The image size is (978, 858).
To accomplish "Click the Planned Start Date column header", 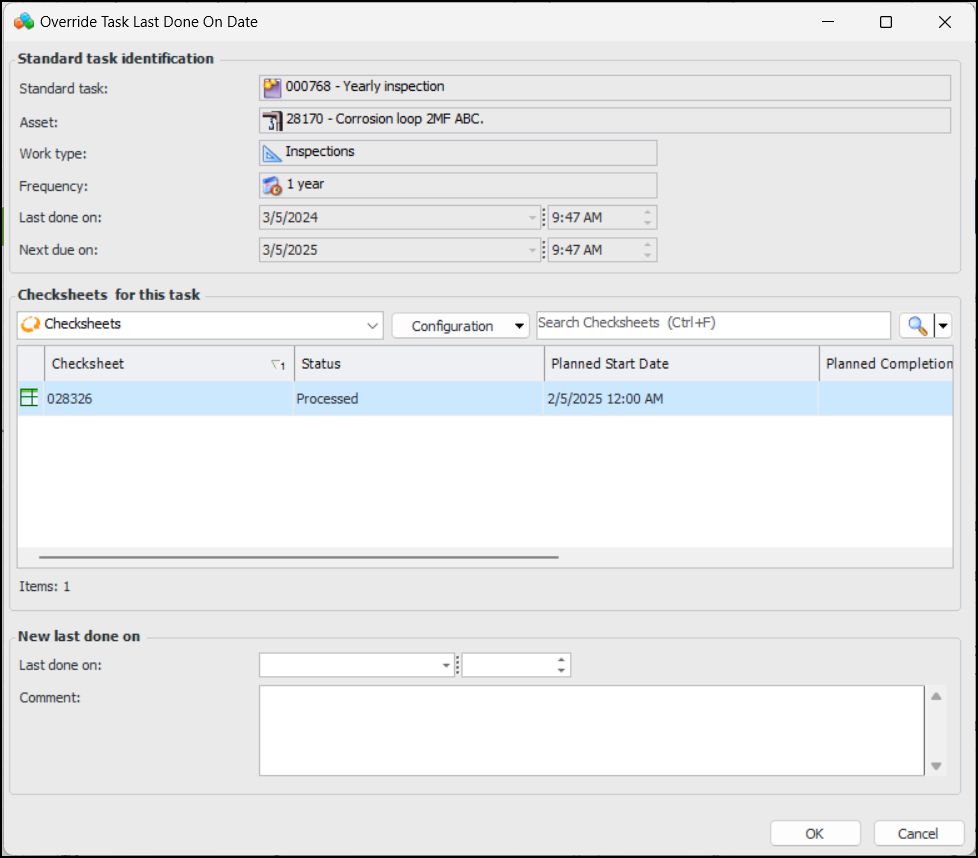I will (x=680, y=364).
